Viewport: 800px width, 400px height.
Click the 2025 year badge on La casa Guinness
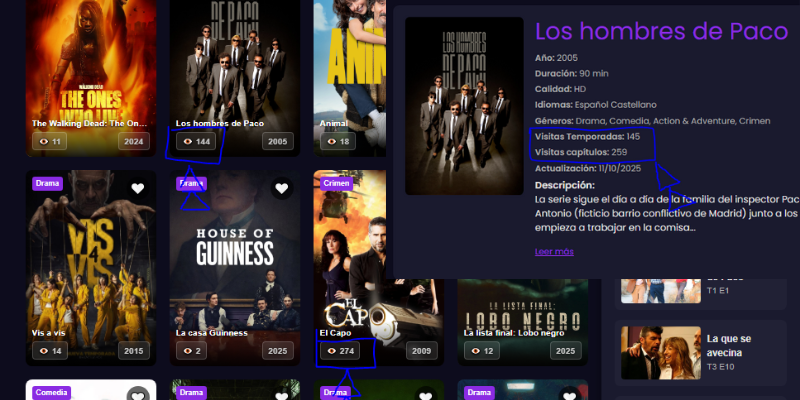coord(278,351)
